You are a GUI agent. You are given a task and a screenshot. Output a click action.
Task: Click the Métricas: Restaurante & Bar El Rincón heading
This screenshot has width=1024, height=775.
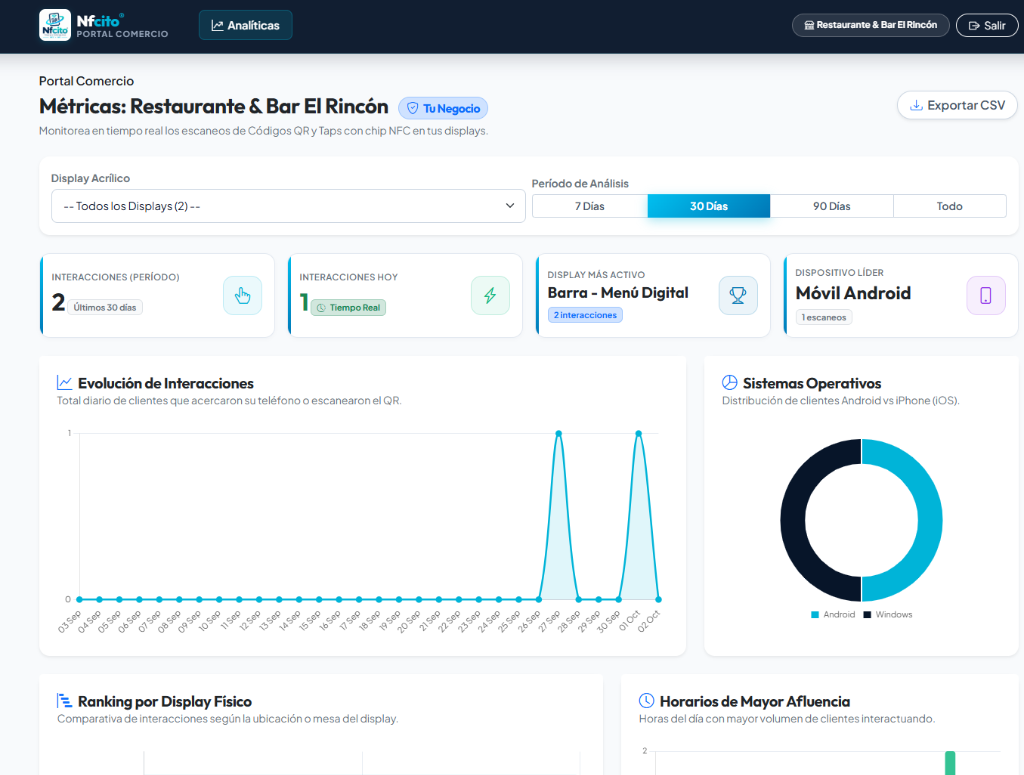pos(214,106)
